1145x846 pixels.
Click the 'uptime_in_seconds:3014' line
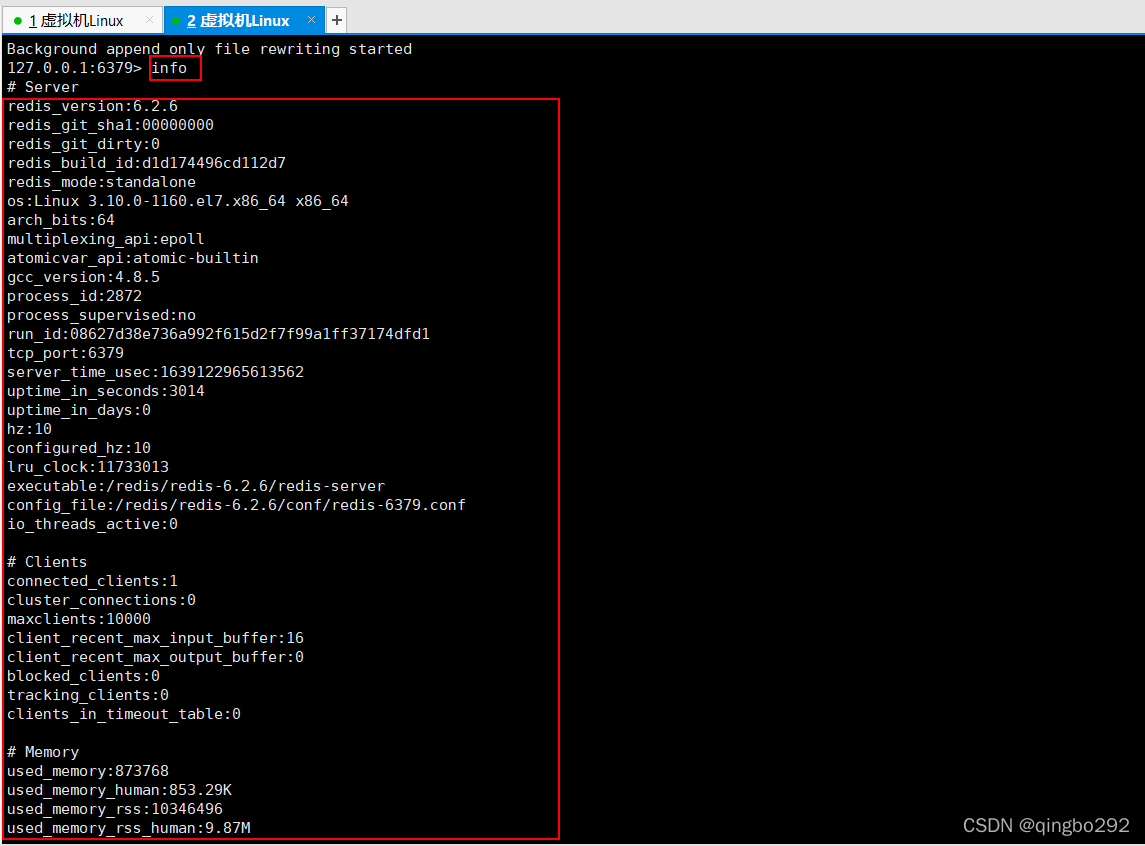point(106,391)
